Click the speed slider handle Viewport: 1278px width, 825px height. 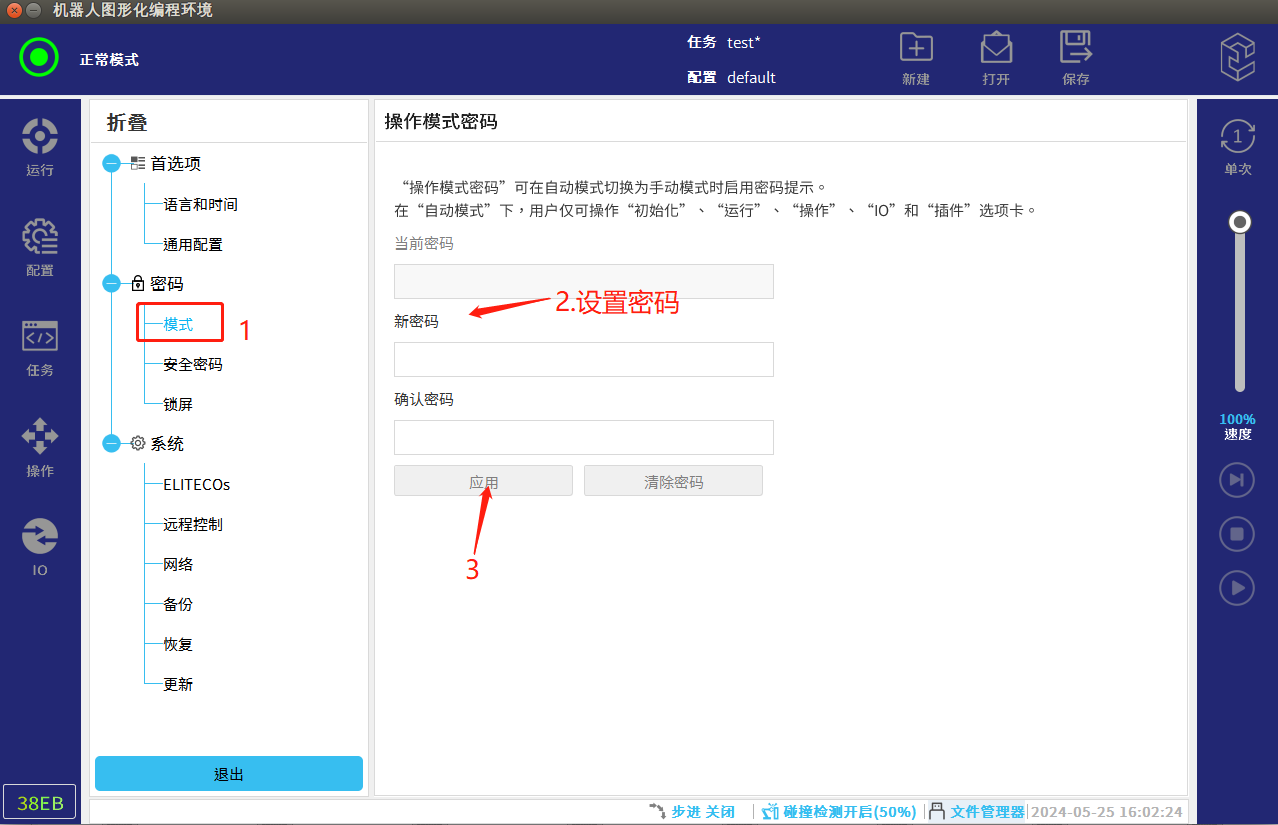point(1240,222)
